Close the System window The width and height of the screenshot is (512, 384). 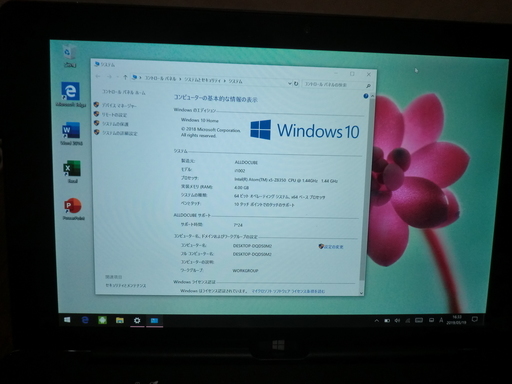point(369,74)
